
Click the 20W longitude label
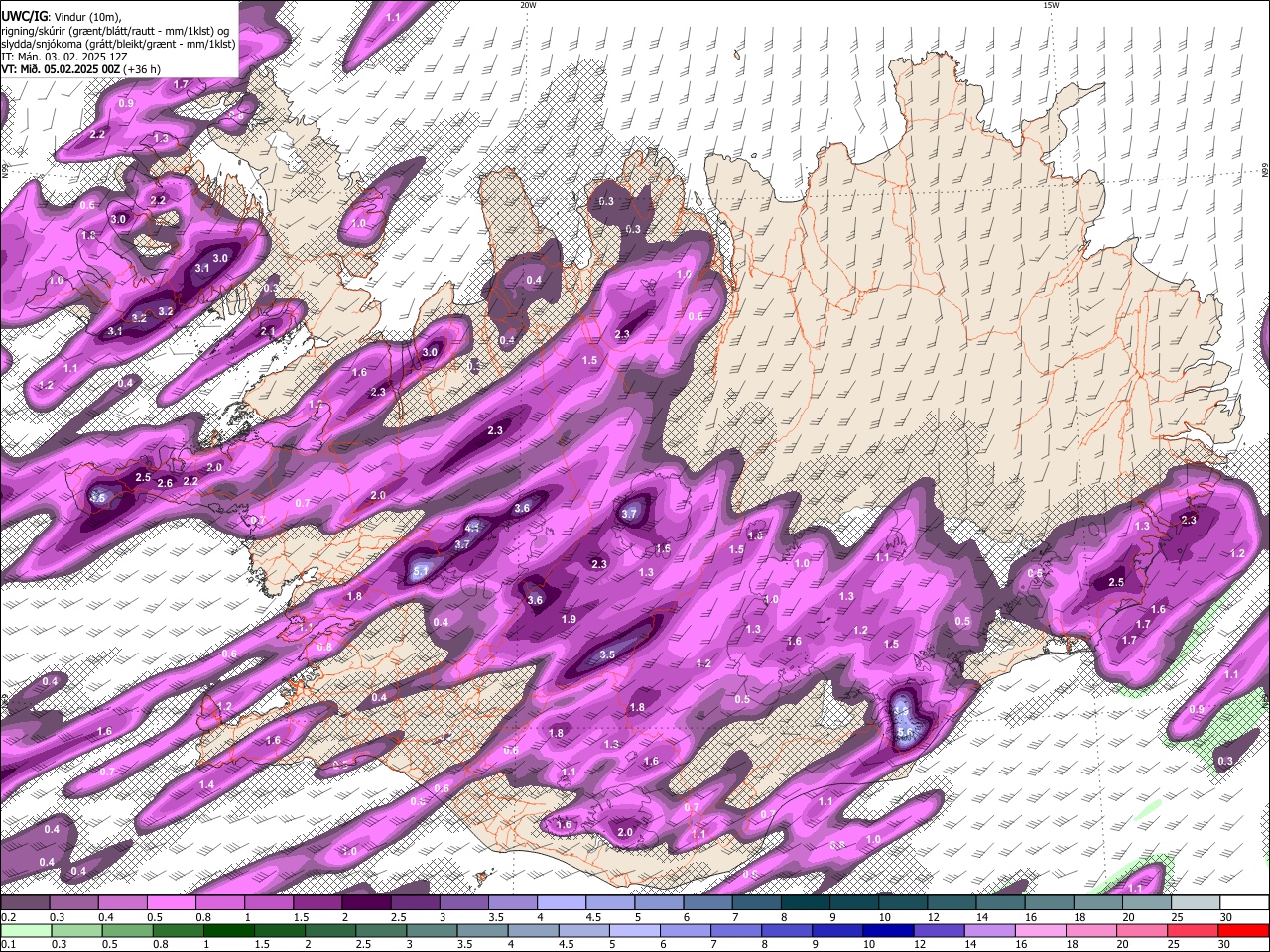point(528,5)
